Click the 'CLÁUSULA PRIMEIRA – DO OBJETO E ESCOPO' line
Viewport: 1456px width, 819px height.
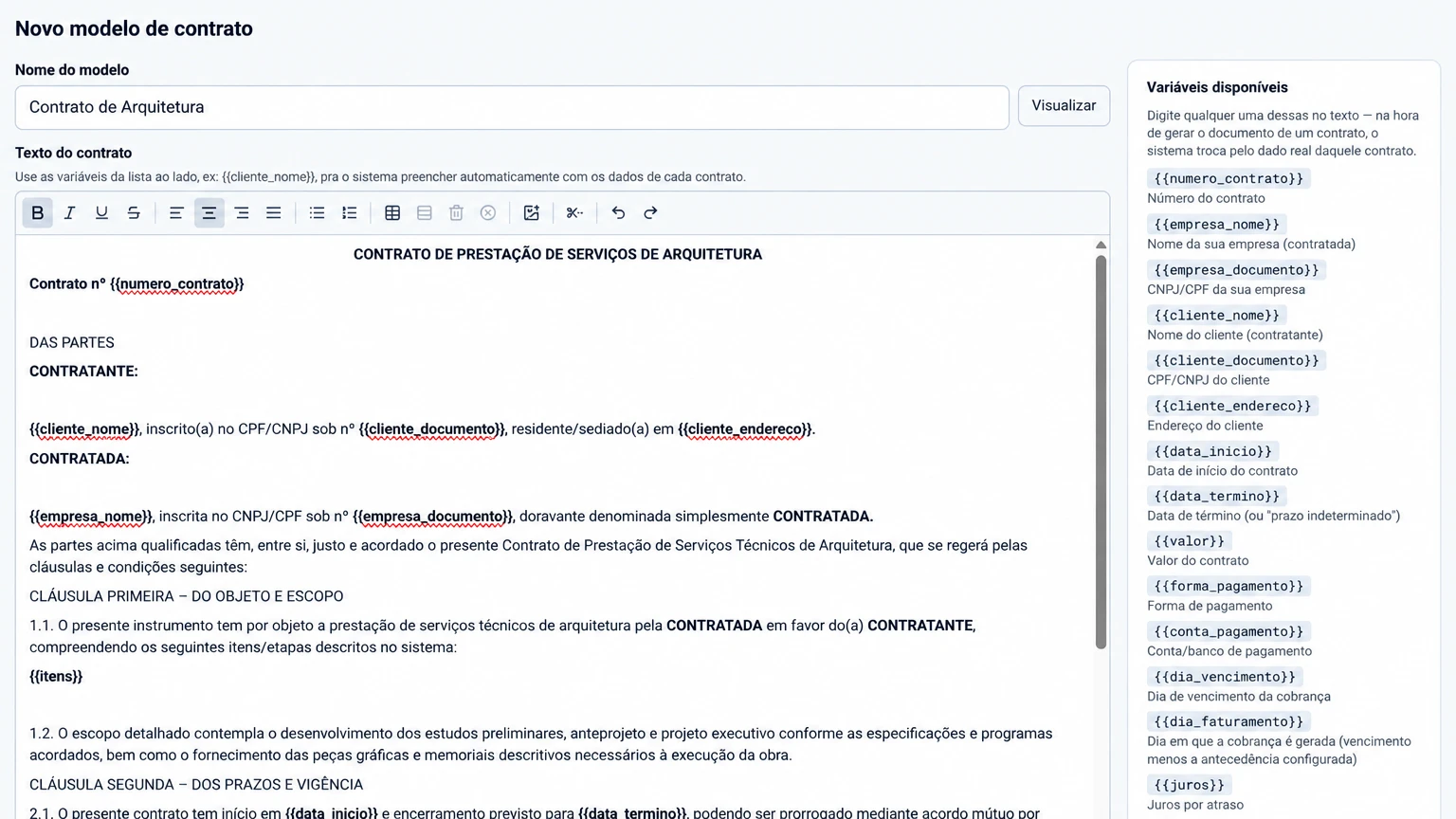tap(187, 596)
